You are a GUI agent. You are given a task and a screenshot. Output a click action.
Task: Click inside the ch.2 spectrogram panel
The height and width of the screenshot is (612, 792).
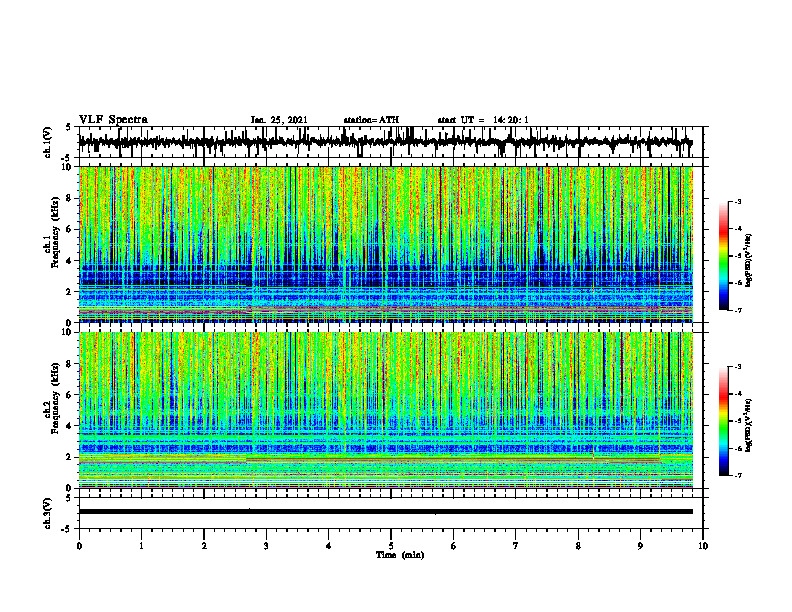point(385,410)
